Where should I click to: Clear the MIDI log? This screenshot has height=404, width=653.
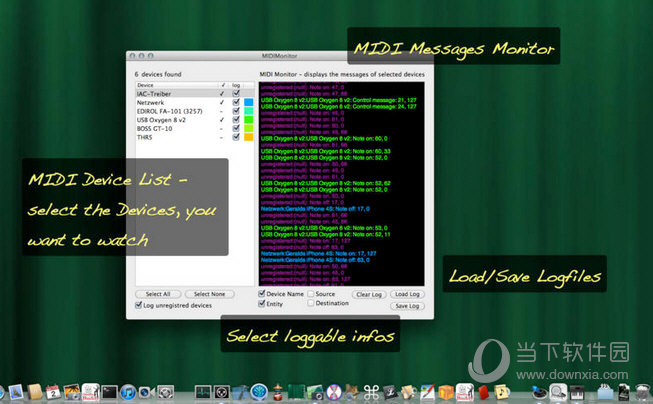369,294
